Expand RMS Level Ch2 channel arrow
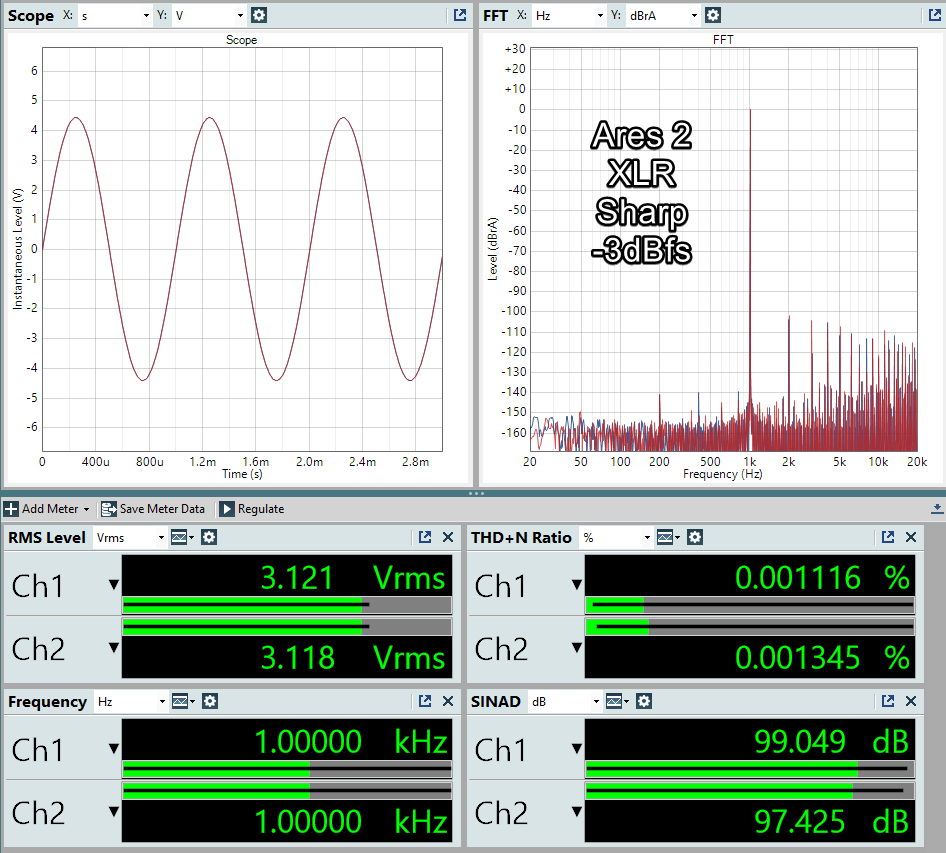This screenshot has height=853, width=946. [113, 648]
